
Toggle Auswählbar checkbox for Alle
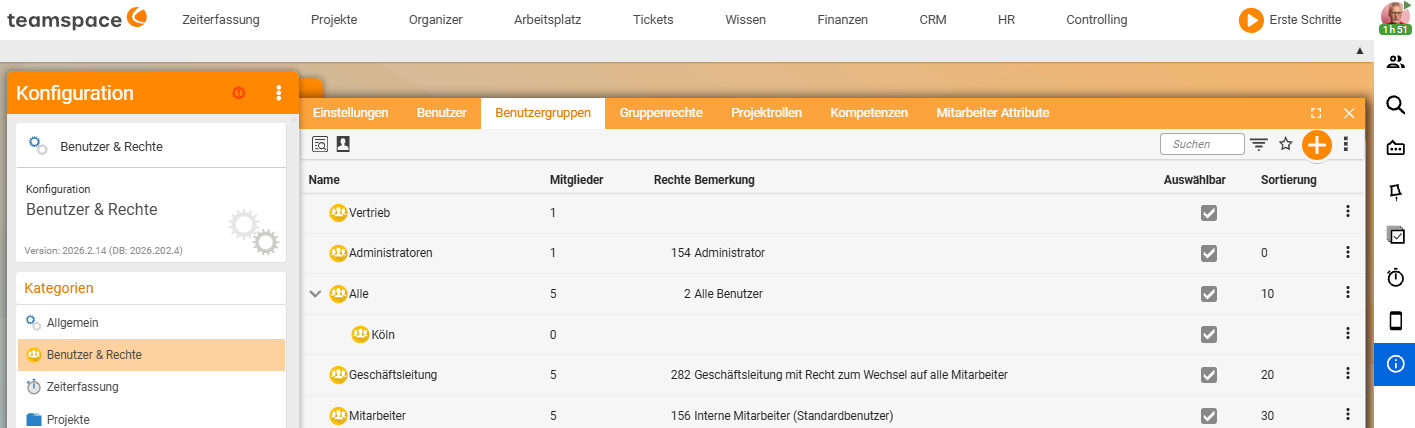pos(1209,294)
